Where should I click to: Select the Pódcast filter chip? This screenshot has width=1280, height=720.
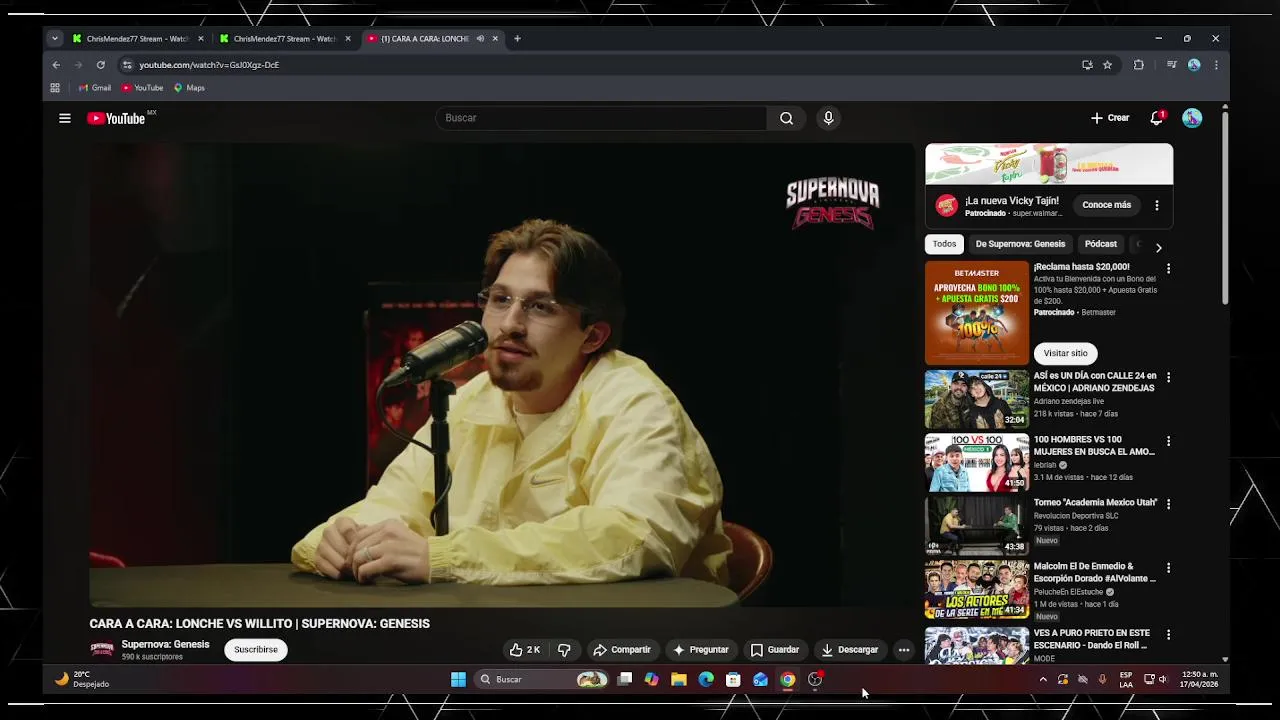[x=1100, y=244]
